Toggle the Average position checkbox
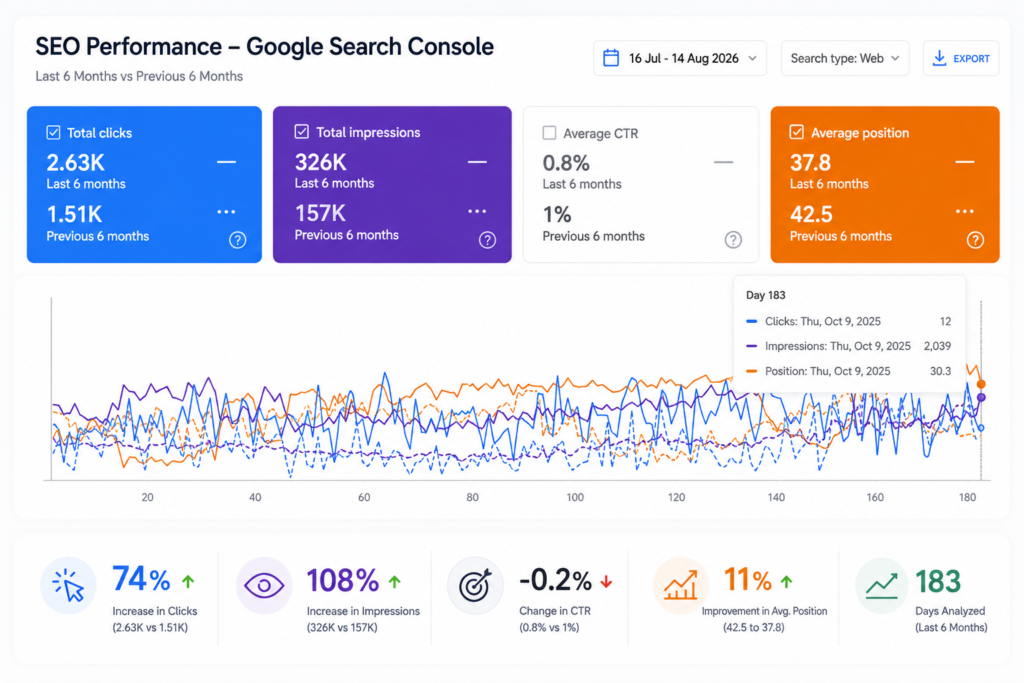Viewport: 1024px width, 683px height. click(x=797, y=133)
